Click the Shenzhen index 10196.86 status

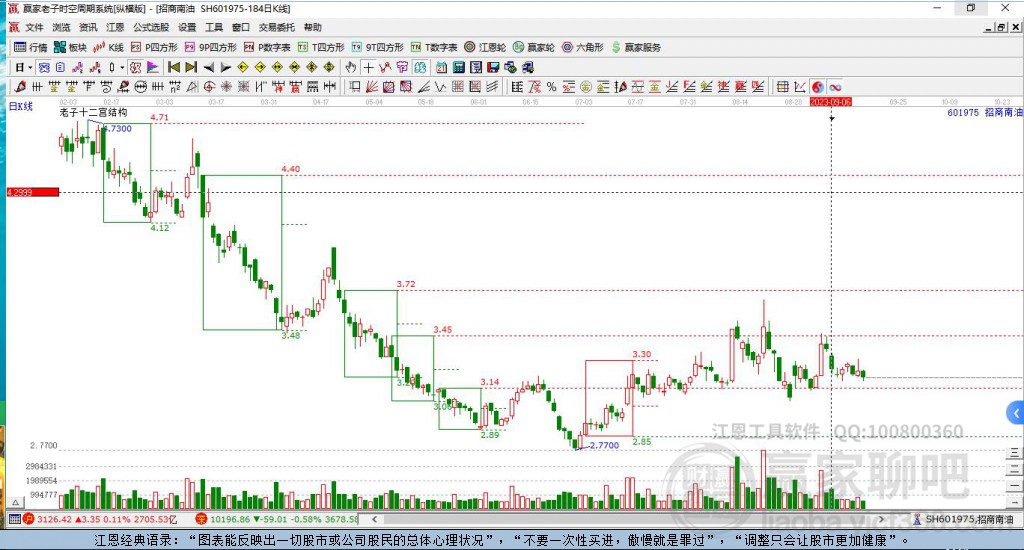277,519
